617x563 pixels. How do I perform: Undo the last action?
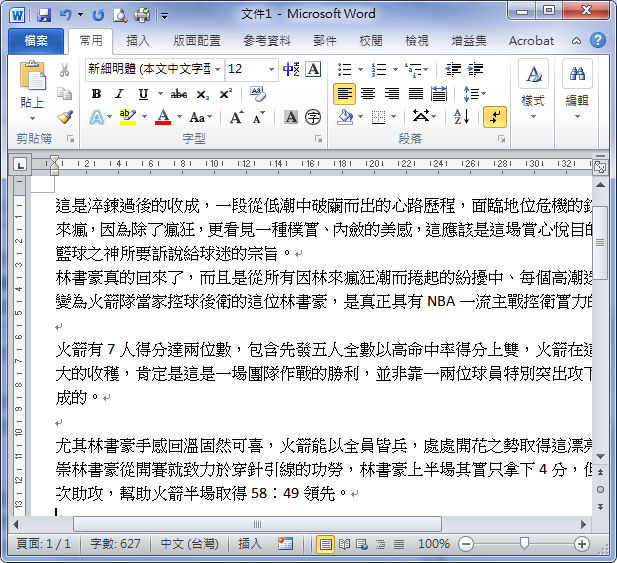pos(65,15)
